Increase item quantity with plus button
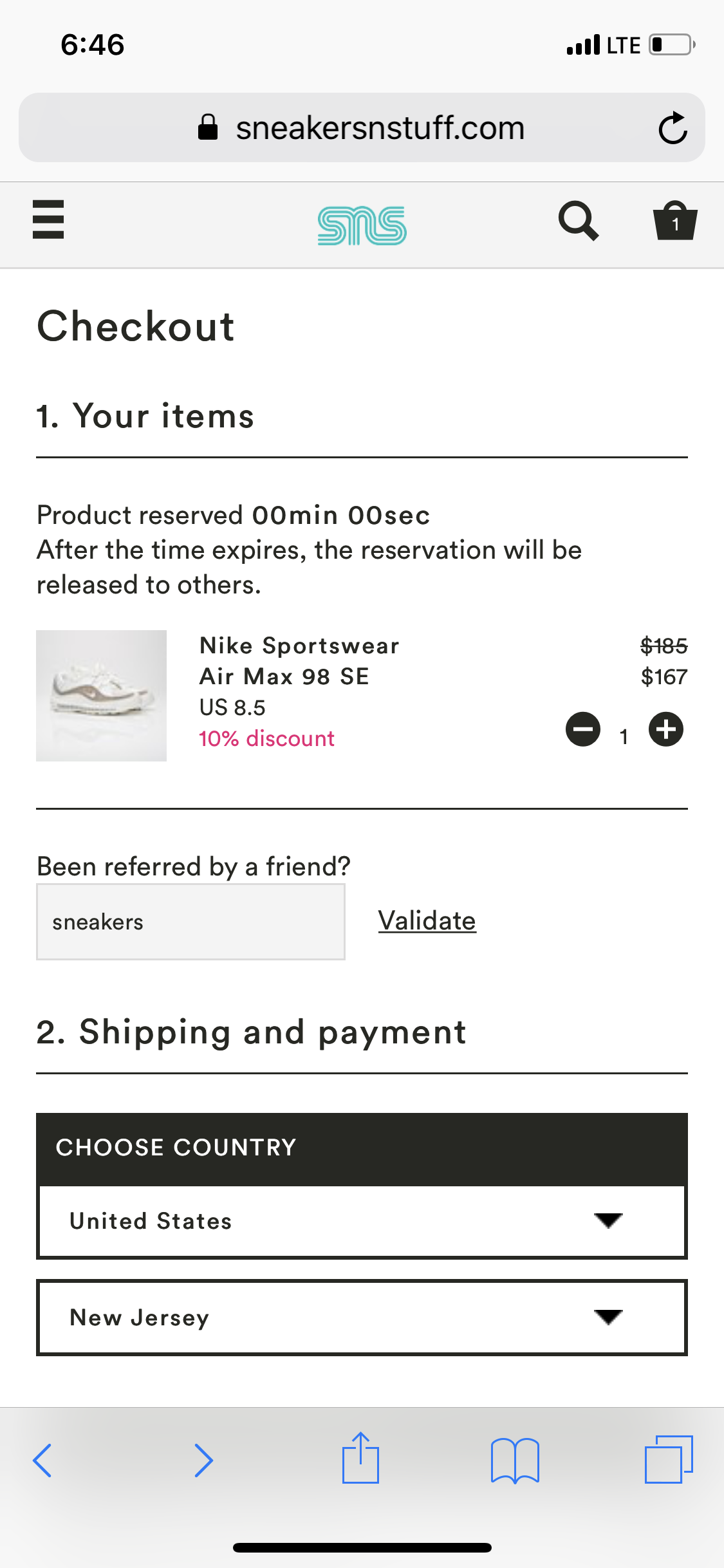This screenshot has width=724, height=1568. tap(666, 729)
